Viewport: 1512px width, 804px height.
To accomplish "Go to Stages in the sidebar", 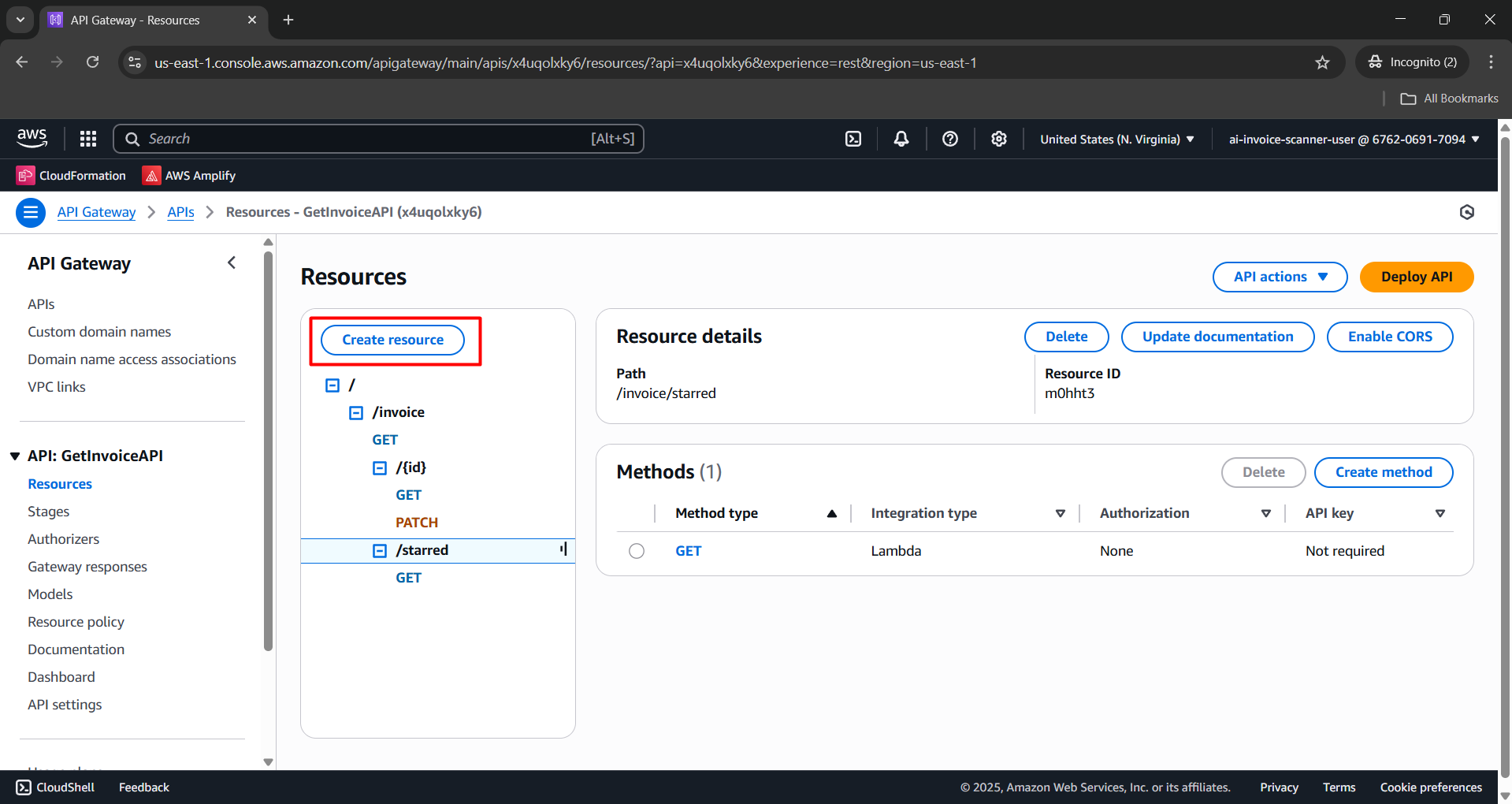I will (48, 512).
